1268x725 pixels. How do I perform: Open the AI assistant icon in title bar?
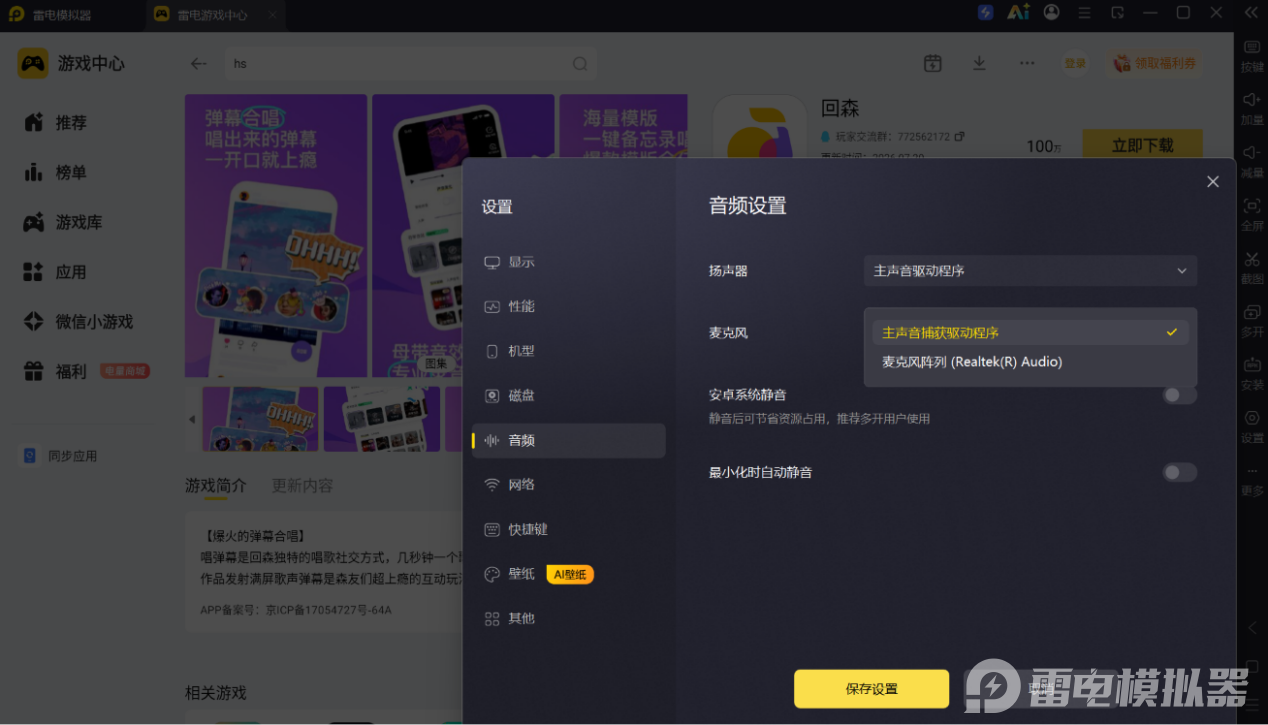(1018, 13)
